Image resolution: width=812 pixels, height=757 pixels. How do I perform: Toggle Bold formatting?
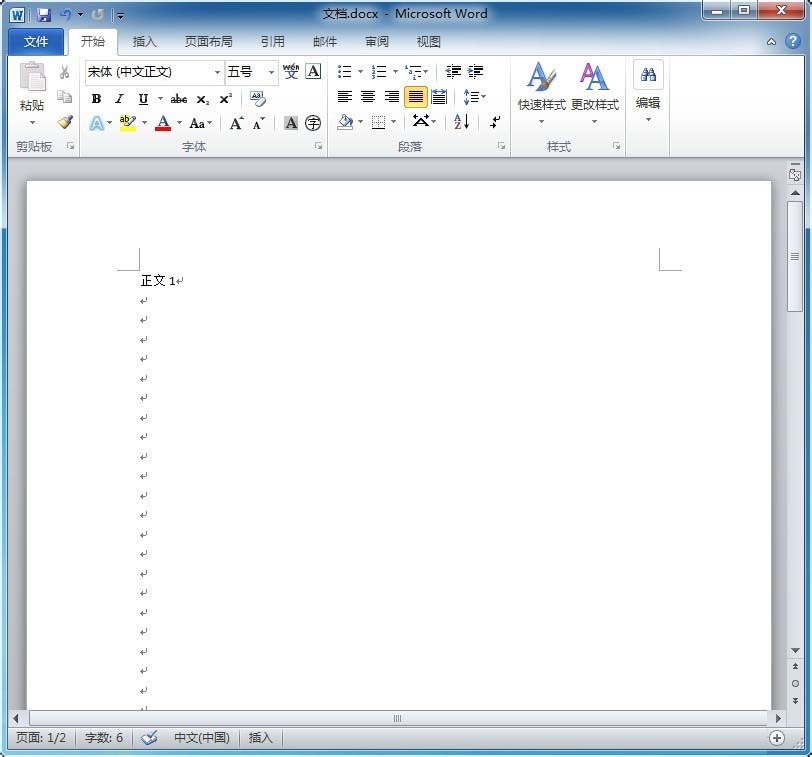96,99
